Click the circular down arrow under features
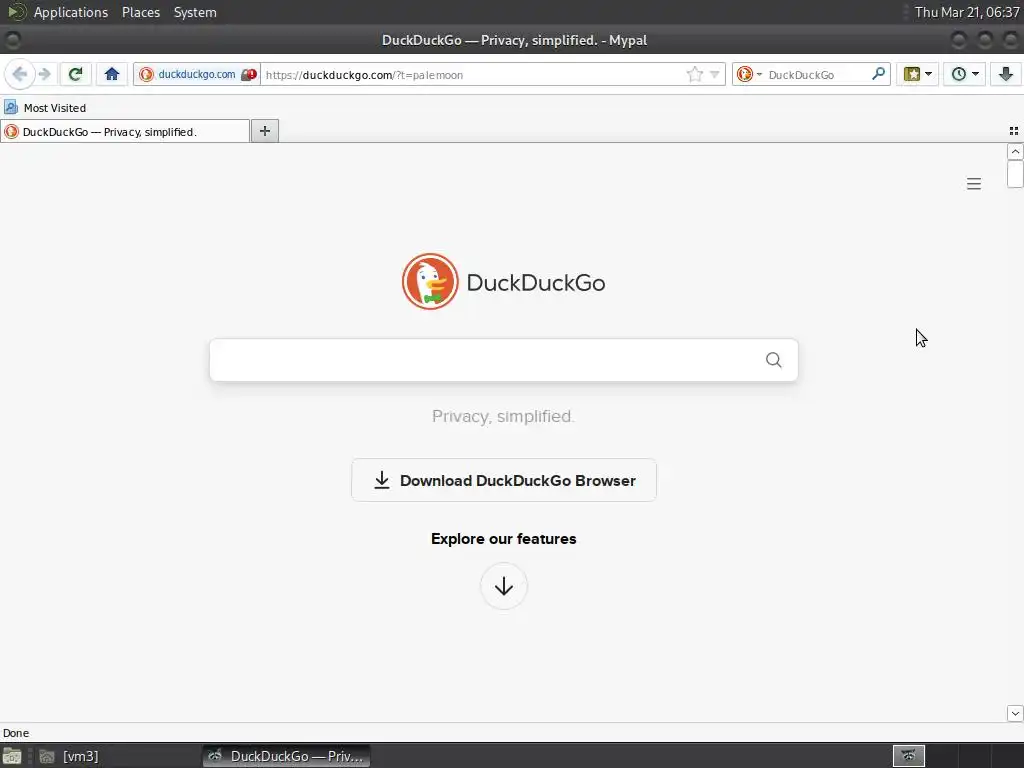This screenshot has height=768, width=1024. [504, 586]
